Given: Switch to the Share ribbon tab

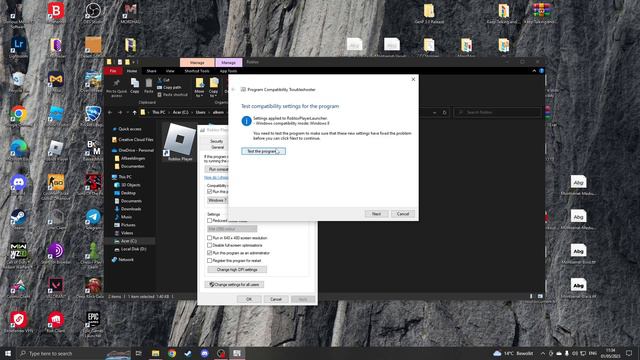Looking at the screenshot, I should pos(151,71).
